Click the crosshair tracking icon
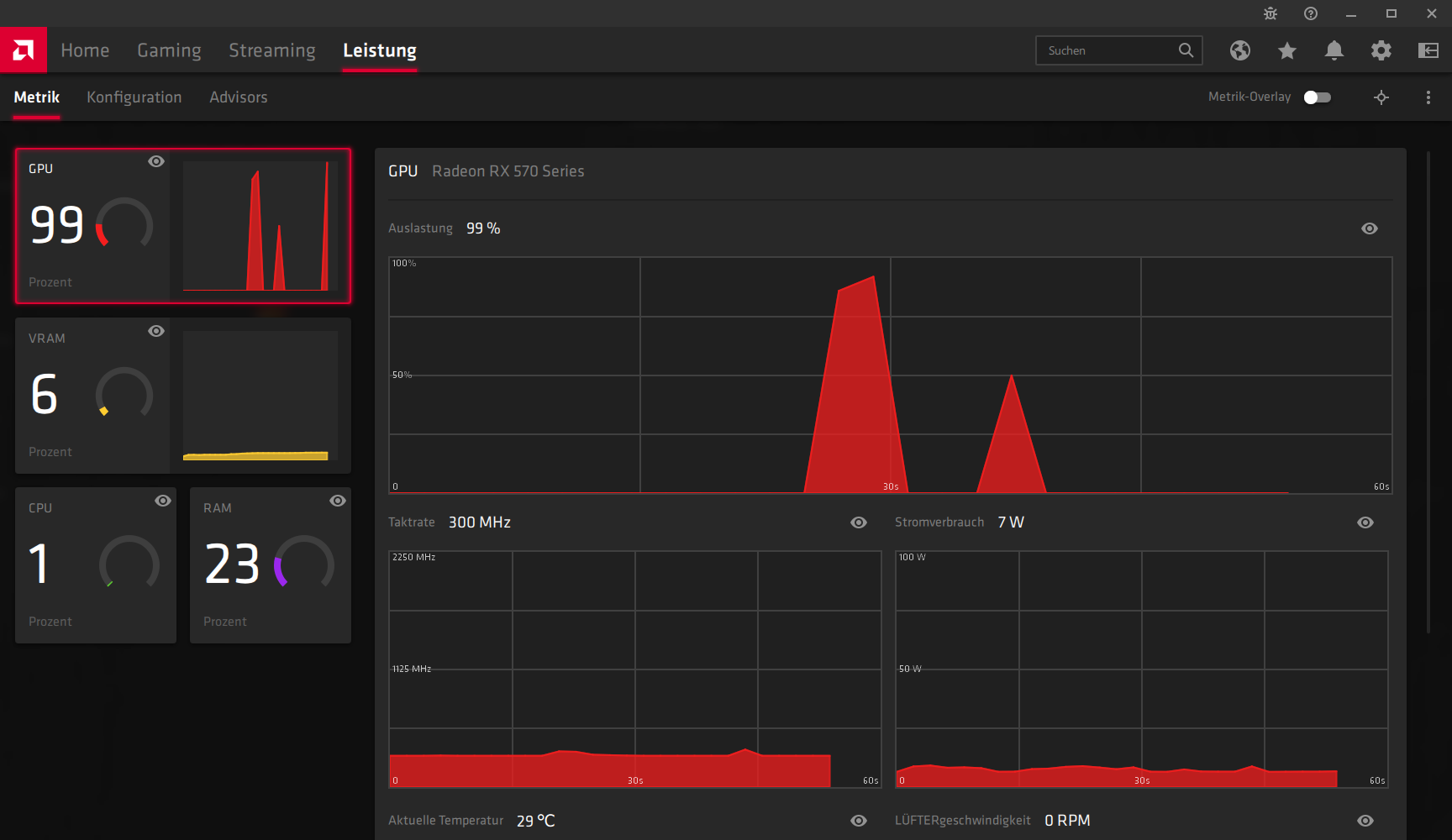The image size is (1452, 840). tap(1381, 97)
